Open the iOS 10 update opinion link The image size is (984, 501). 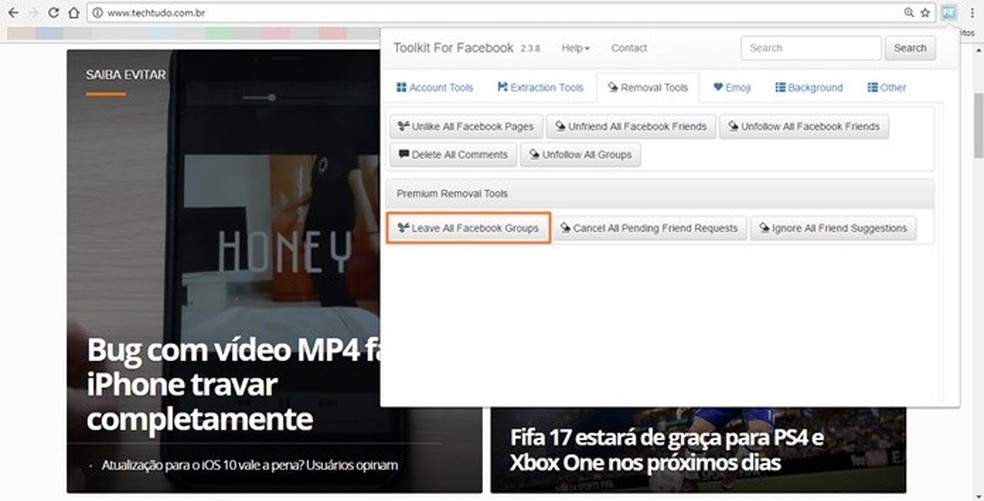coord(250,465)
